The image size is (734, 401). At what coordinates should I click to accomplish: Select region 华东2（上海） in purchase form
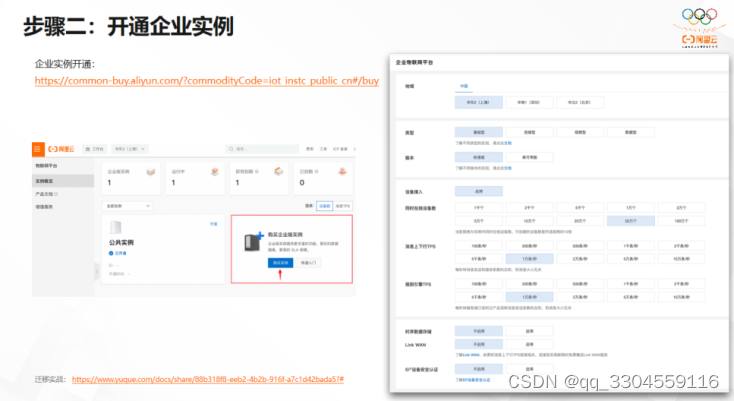478,102
